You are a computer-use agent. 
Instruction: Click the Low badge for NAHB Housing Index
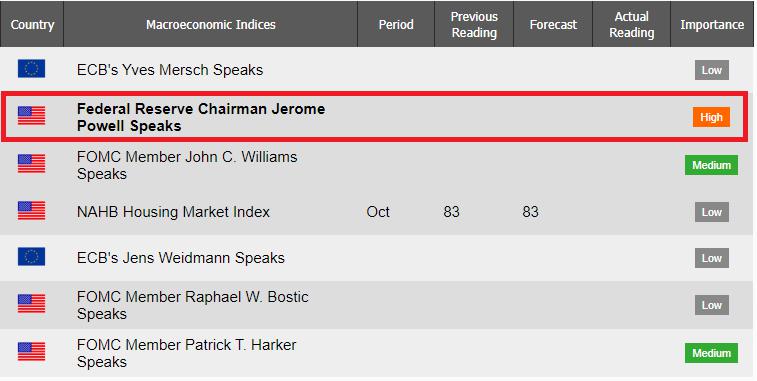[712, 212]
